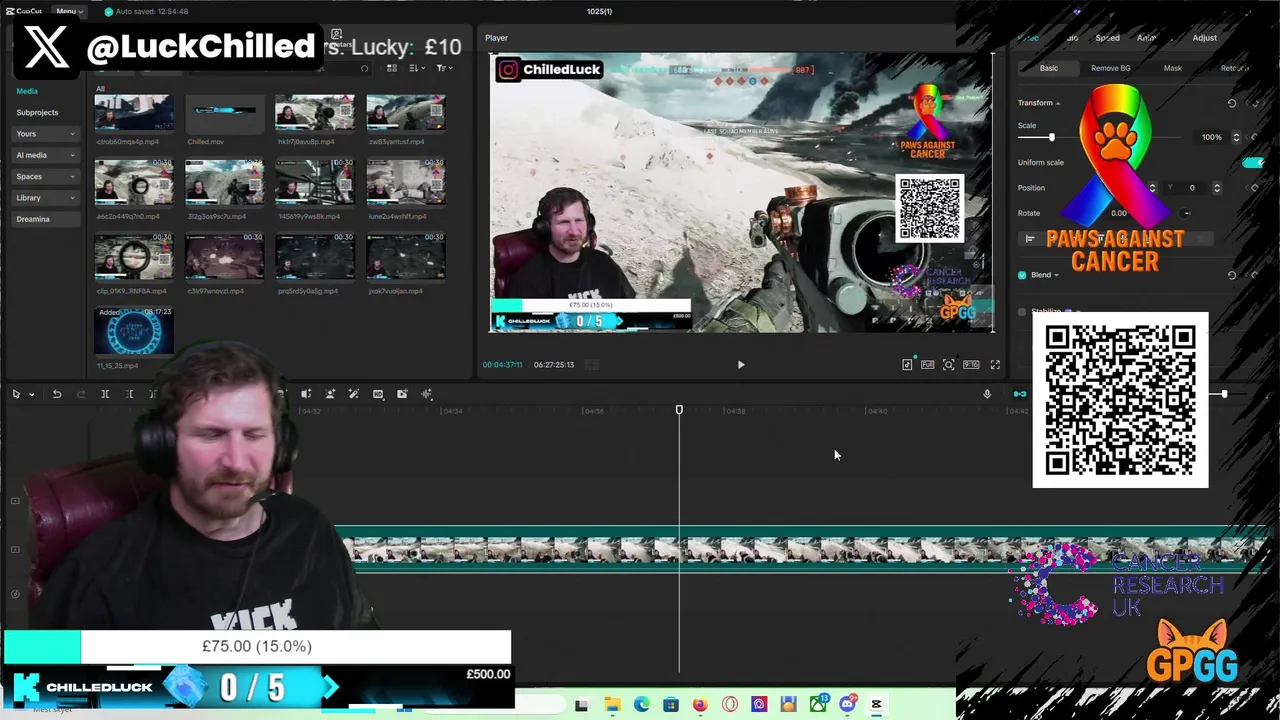Viewport: 1280px width, 720px height.
Task: Select the Chilled.mov media clip
Action: 224,113
